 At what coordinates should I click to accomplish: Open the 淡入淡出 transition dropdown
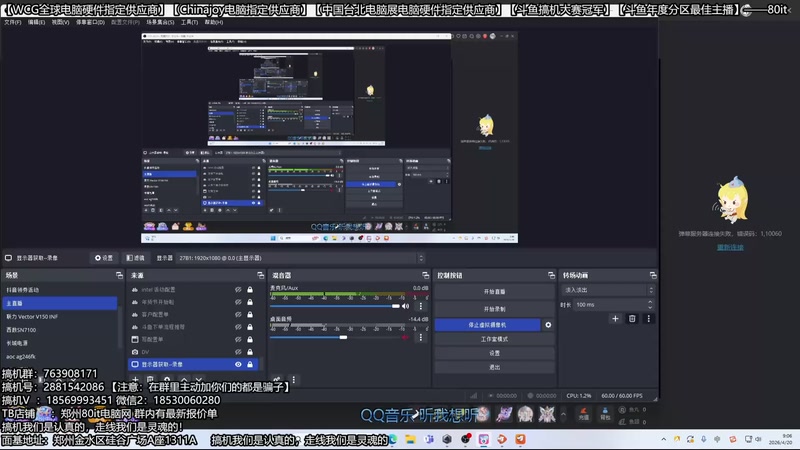[608, 290]
